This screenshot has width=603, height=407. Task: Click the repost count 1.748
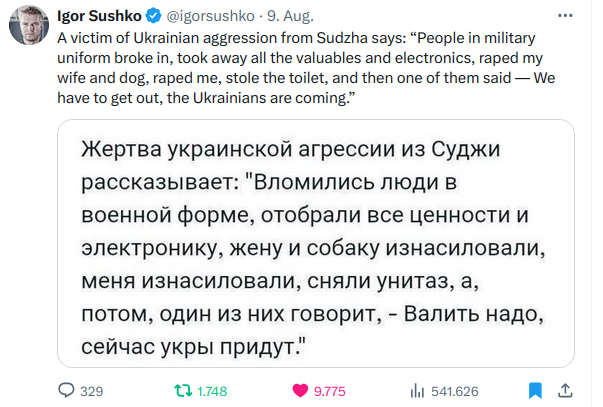tap(211, 390)
